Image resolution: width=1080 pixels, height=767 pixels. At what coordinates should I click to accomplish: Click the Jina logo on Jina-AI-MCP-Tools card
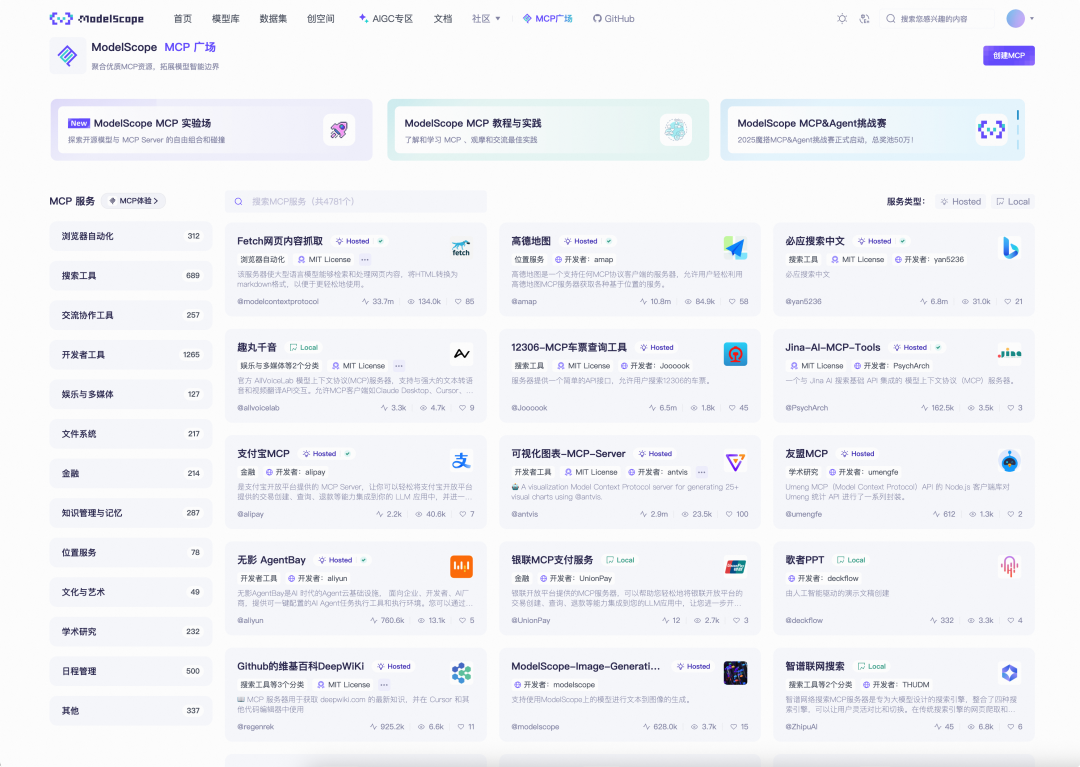[x=1010, y=354]
